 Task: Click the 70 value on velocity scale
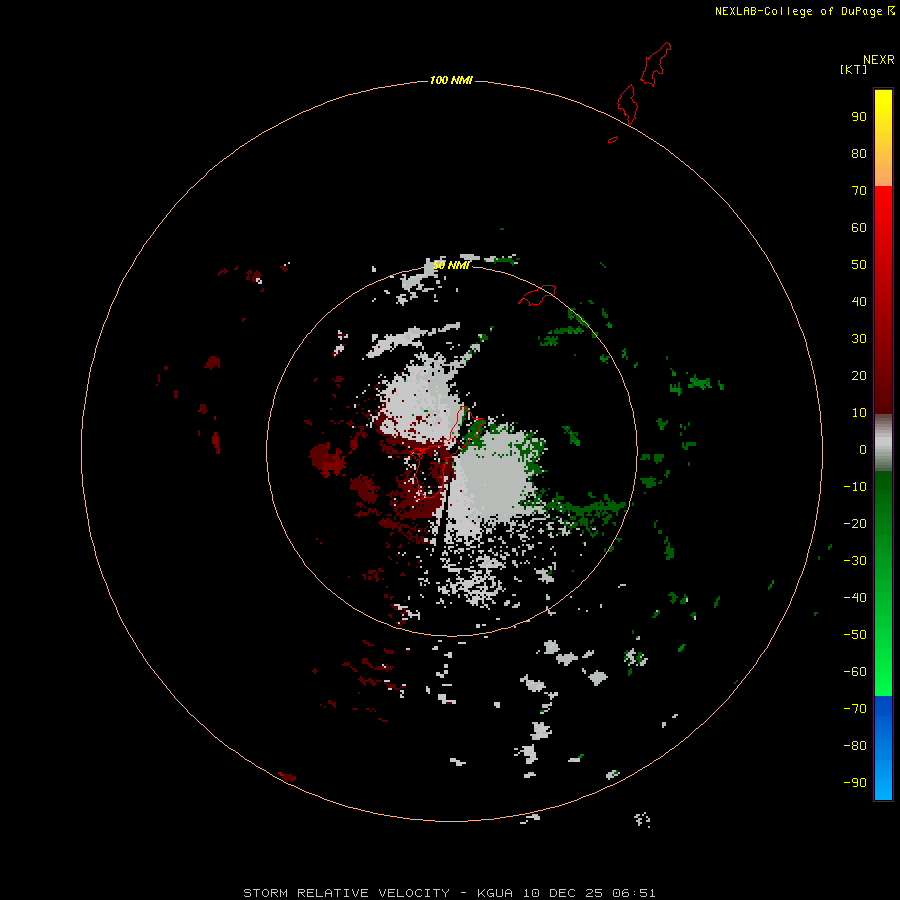859,191
